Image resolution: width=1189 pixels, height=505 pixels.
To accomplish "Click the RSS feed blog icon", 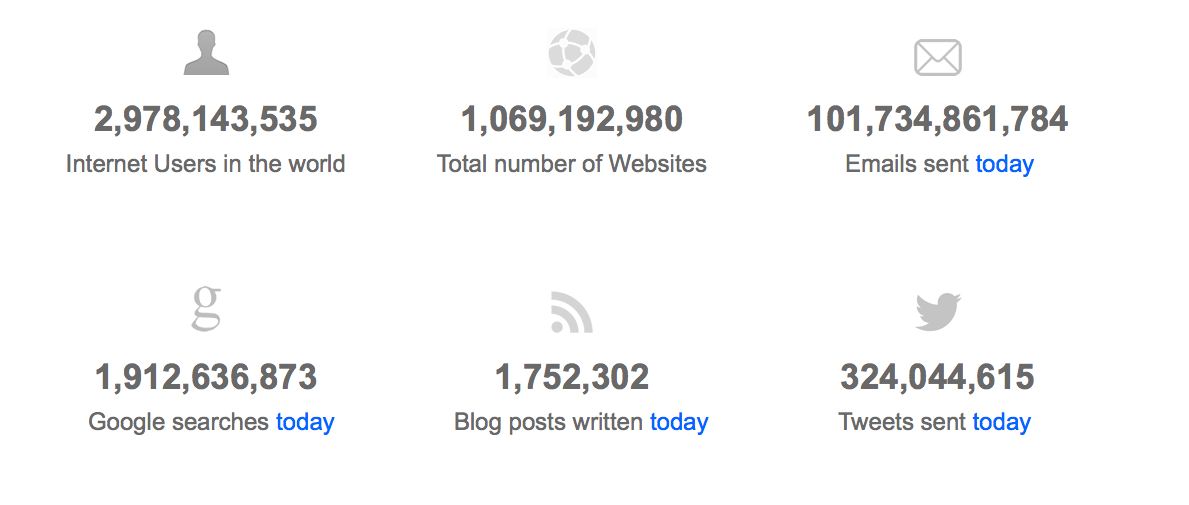I will point(572,312).
